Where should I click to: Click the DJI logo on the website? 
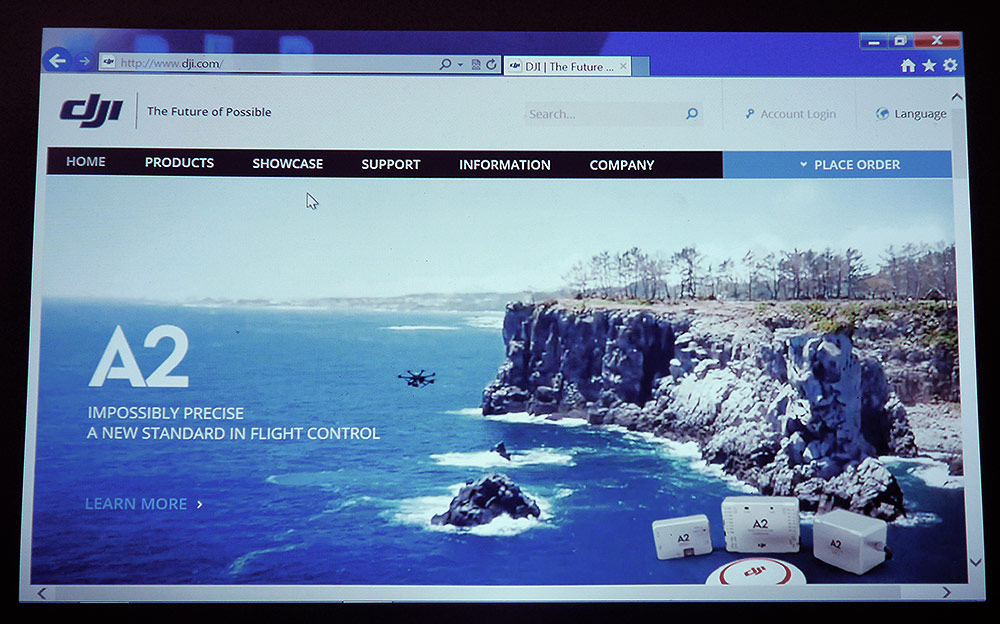click(91, 110)
